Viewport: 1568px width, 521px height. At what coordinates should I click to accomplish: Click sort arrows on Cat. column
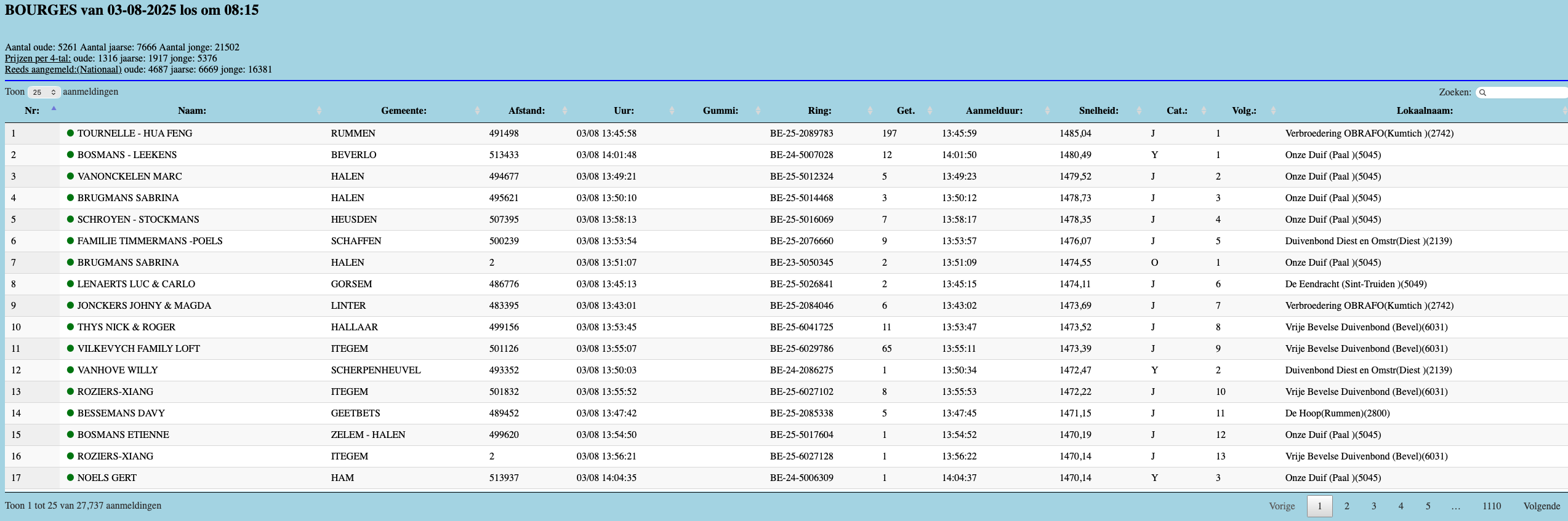coord(1204,111)
